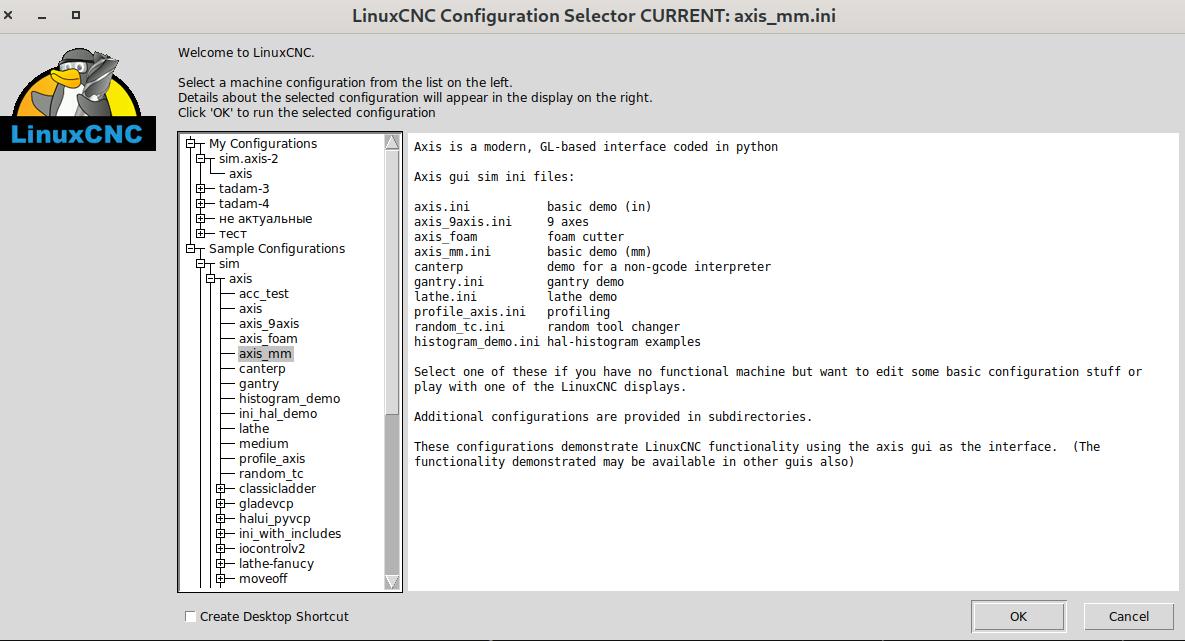Expand the tadam-3 folder
Image resolution: width=1185 pixels, height=641 pixels.
click(200, 189)
